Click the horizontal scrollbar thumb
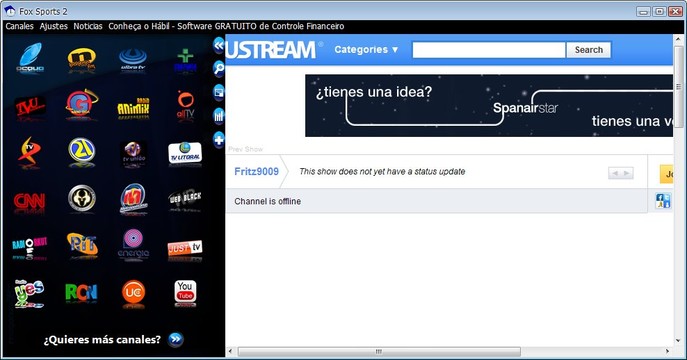The width and height of the screenshot is (687, 360). [x=379, y=351]
